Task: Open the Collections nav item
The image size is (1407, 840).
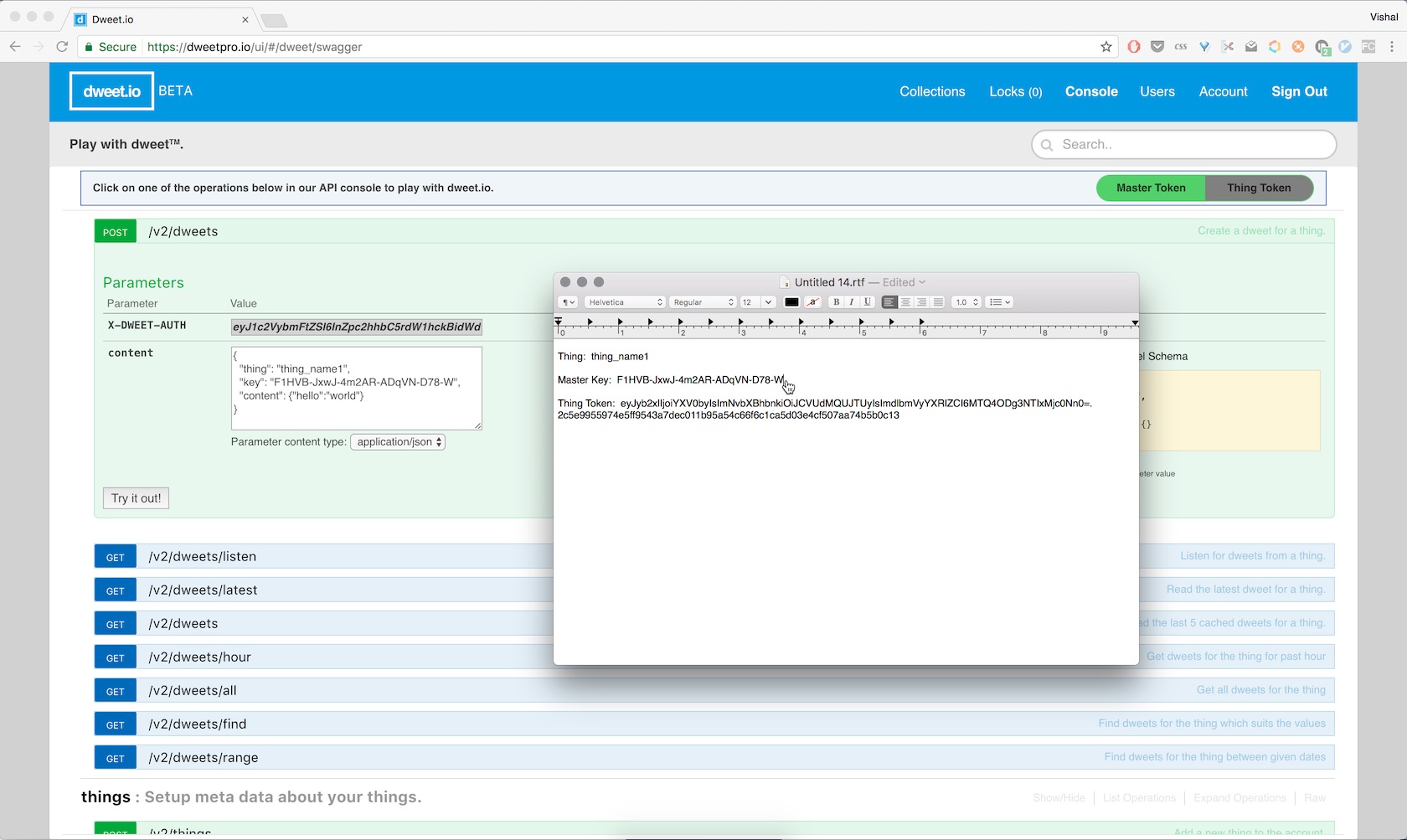Action: click(x=932, y=91)
